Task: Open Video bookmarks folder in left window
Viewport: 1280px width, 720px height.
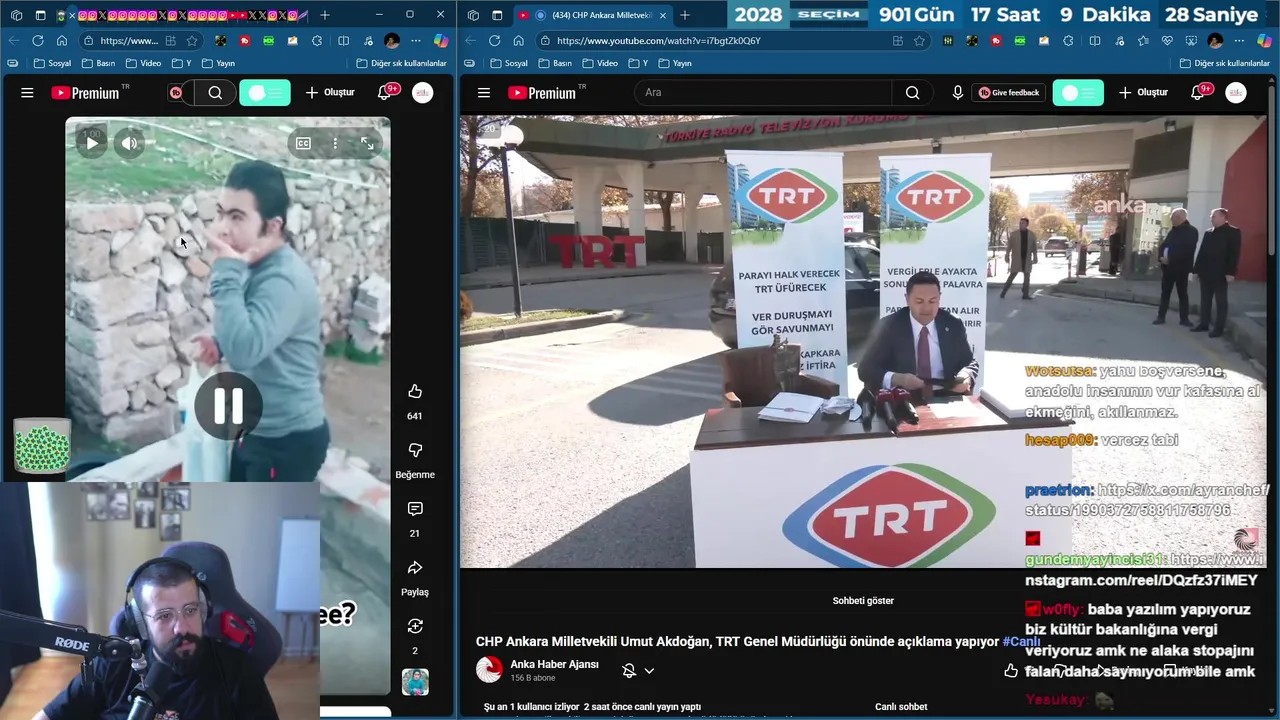Action: click(x=143, y=63)
